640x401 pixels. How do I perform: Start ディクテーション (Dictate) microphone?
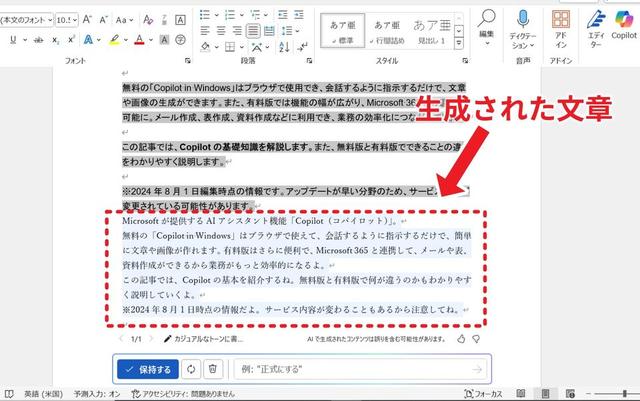[x=523, y=24]
